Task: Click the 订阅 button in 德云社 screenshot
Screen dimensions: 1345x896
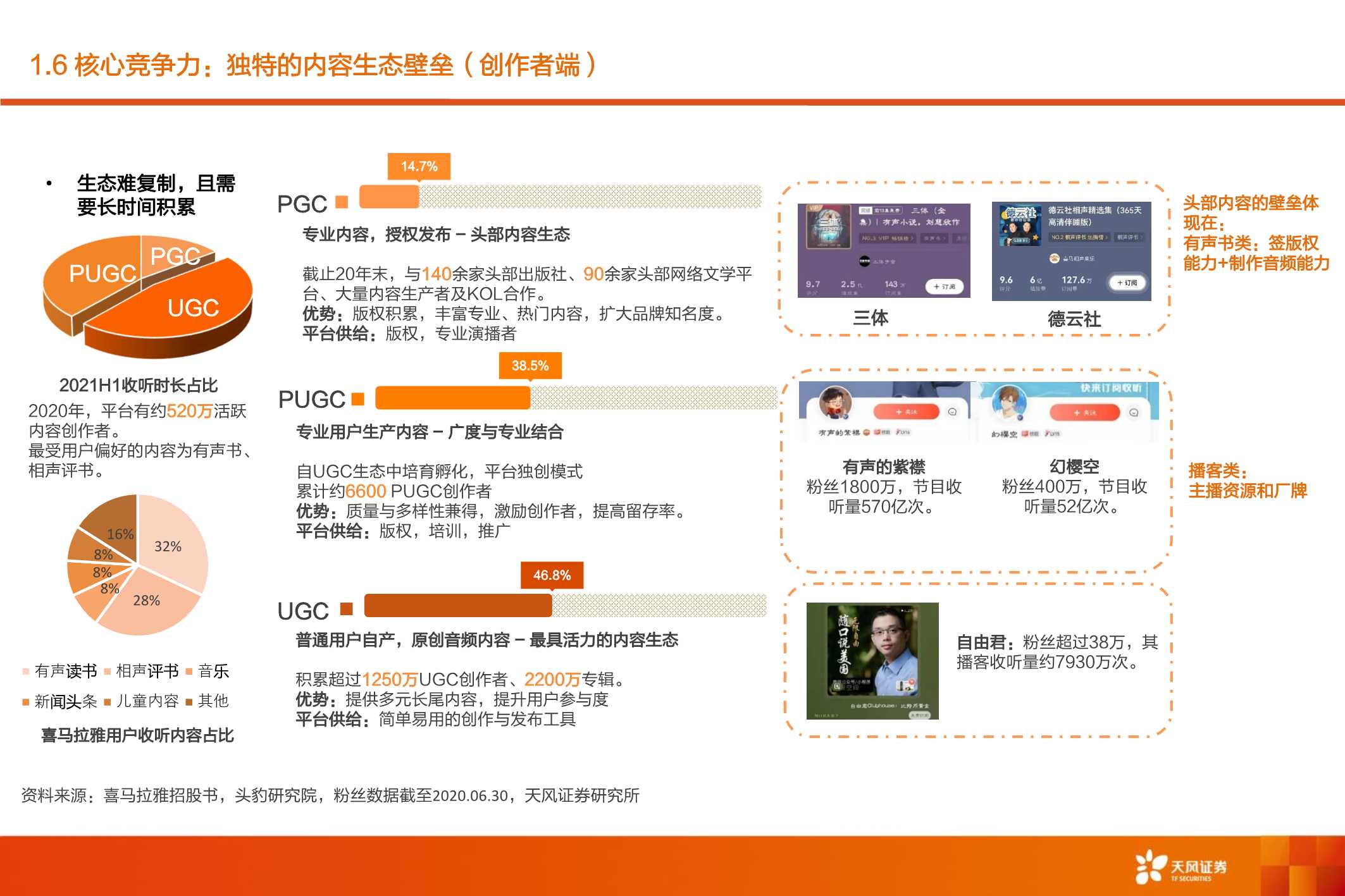Action: pos(1127,283)
